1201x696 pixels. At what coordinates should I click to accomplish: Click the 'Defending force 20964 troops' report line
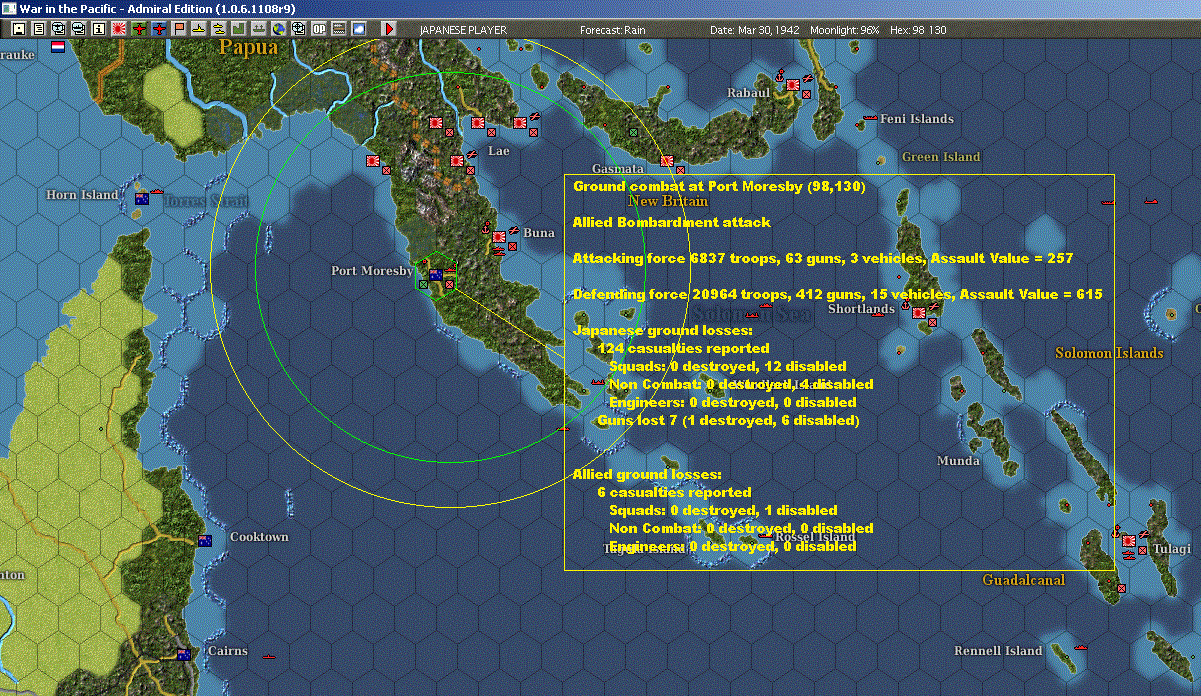pos(838,294)
